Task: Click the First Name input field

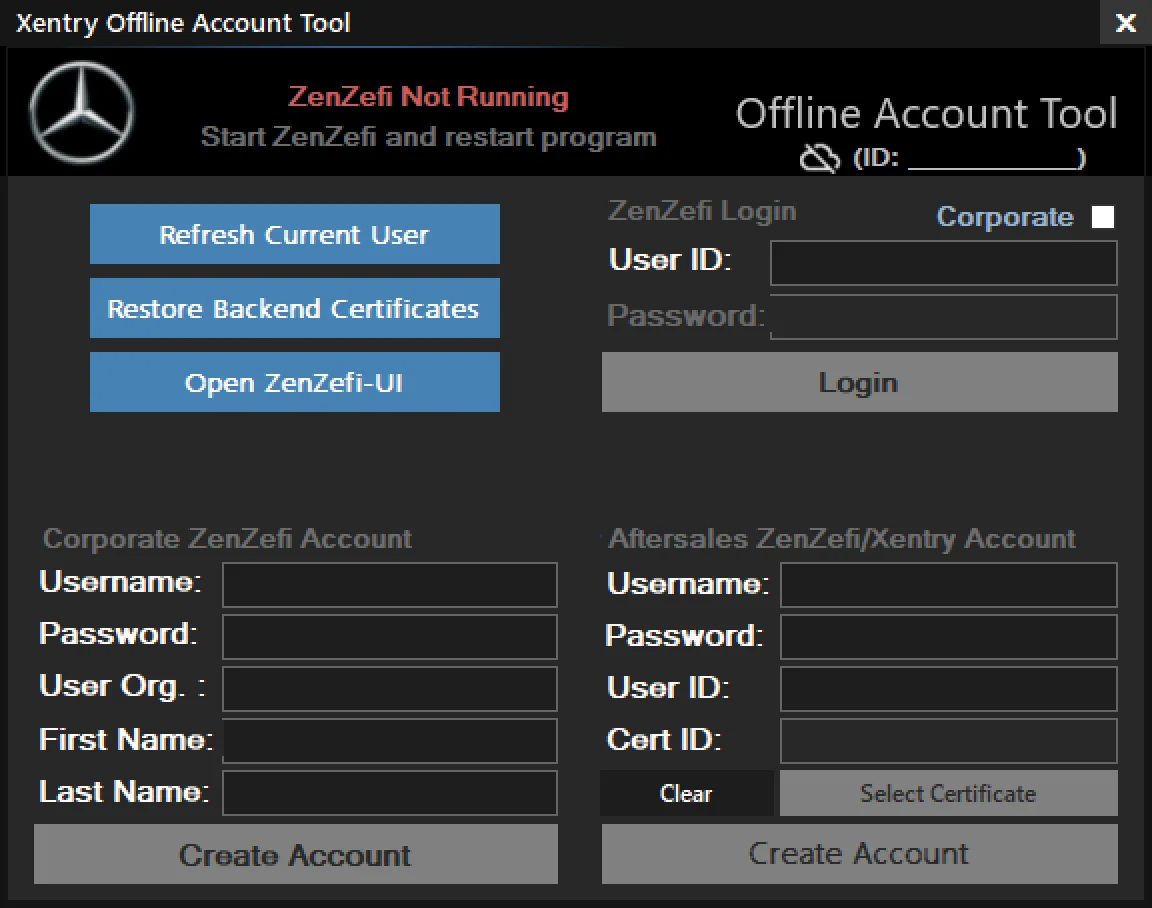Action: [389, 741]
